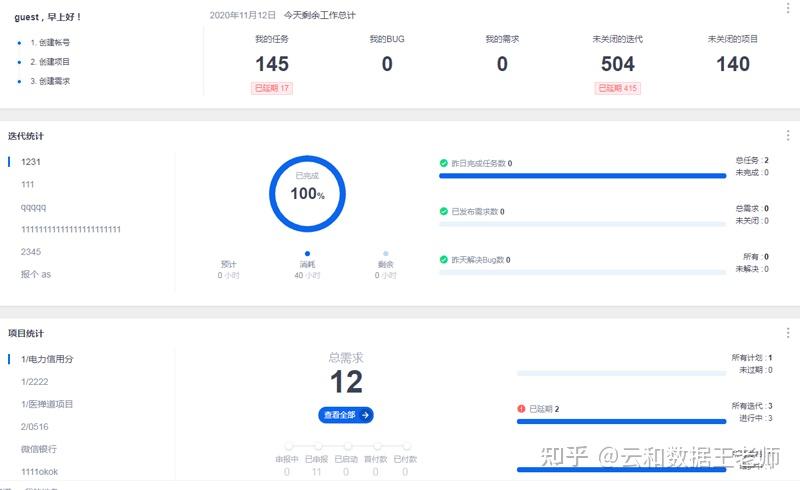The width and height of the screenshot is (800, 490).
Task: Click the green check beside 昨天解决Bug数
Action: 443,259
